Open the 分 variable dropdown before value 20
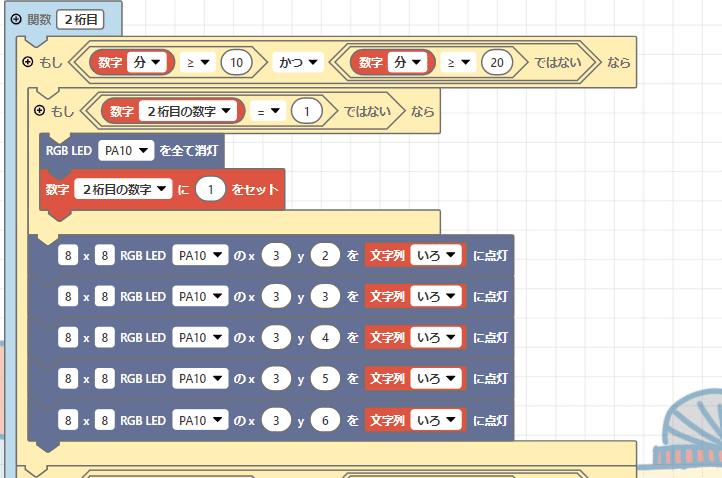Screen dimensions: 722x478 (408, 62)
